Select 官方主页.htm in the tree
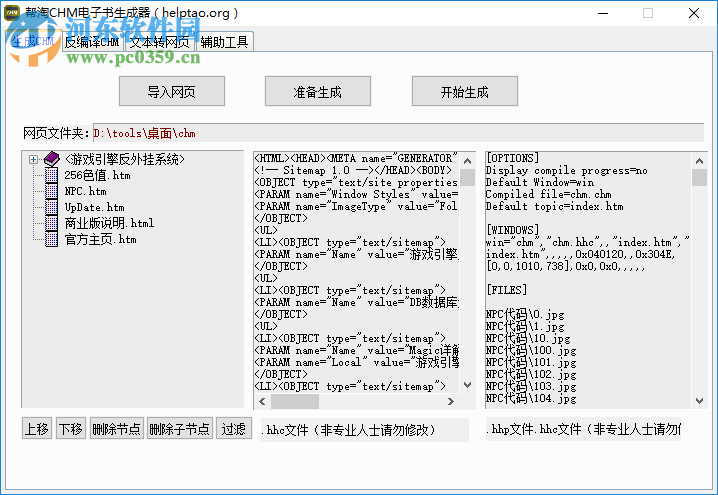The width and height of the screenshot is (718, 495). pos(100,239)
